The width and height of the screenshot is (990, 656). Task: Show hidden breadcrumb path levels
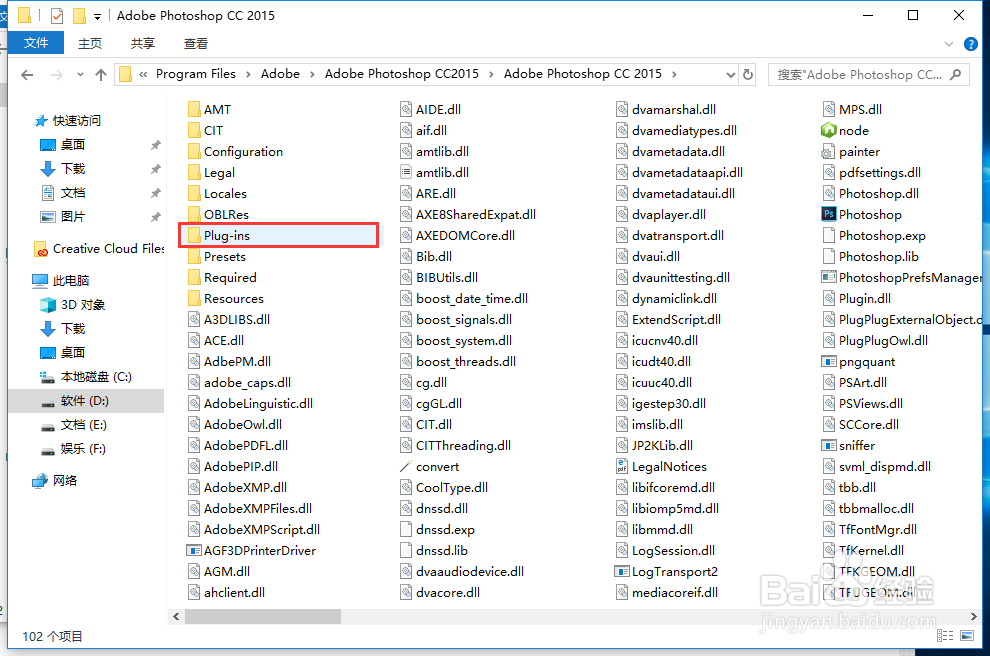click(x=143, y=75)
